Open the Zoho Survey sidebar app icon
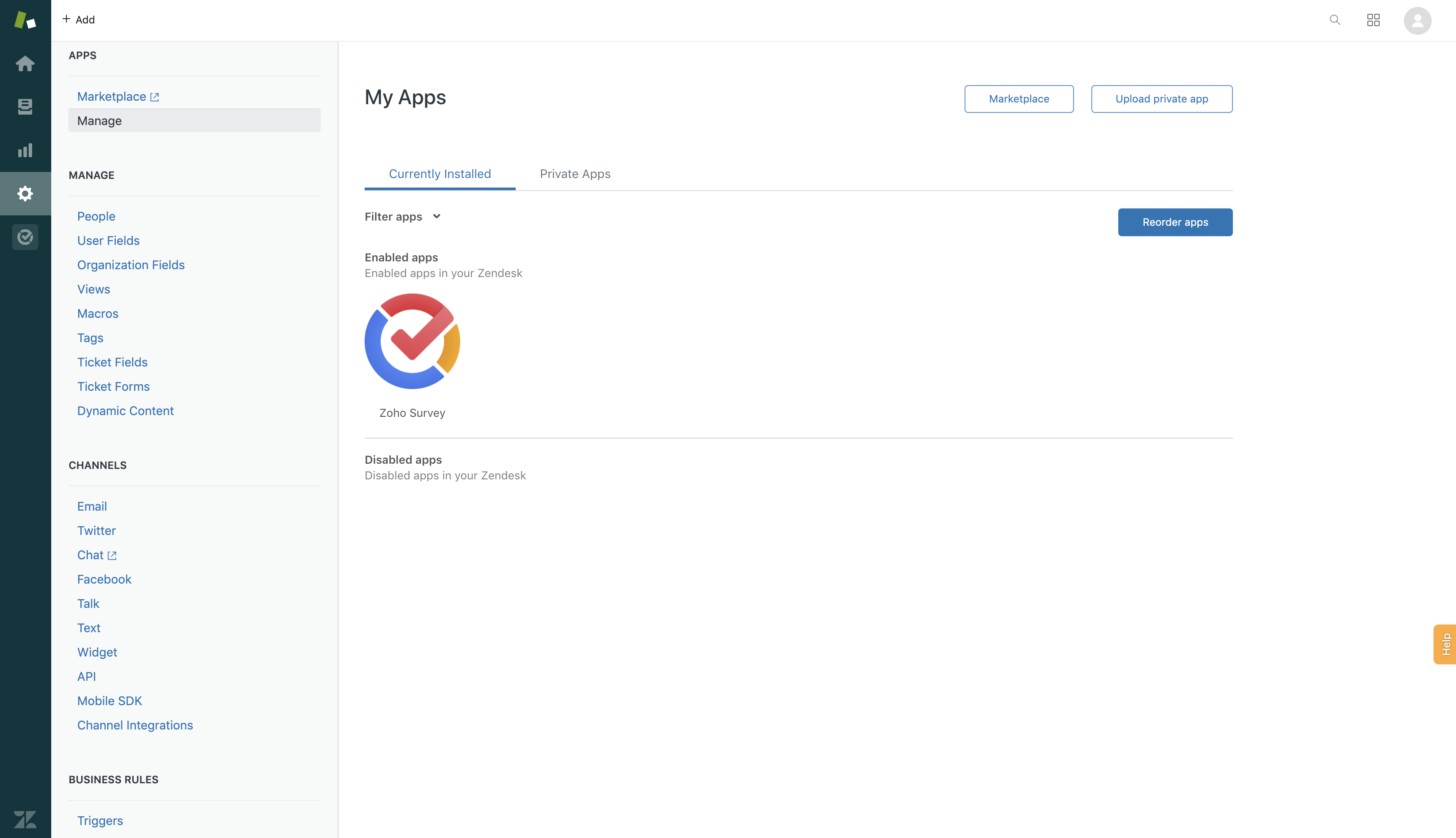The height and width of the screenshot is (838, 1456). tap(25, 237)
